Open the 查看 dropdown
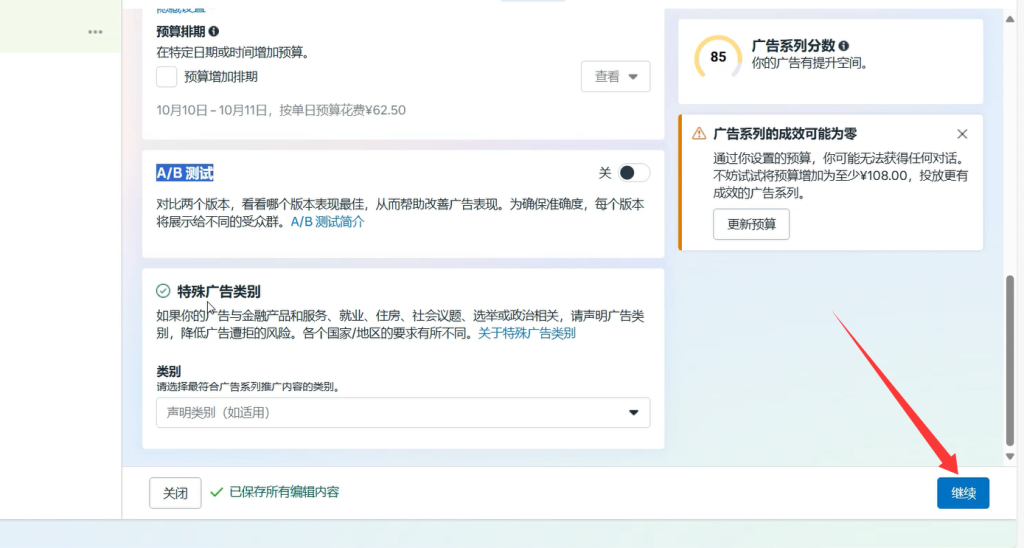Screen dimensions: 1024x548 point(615,77)
